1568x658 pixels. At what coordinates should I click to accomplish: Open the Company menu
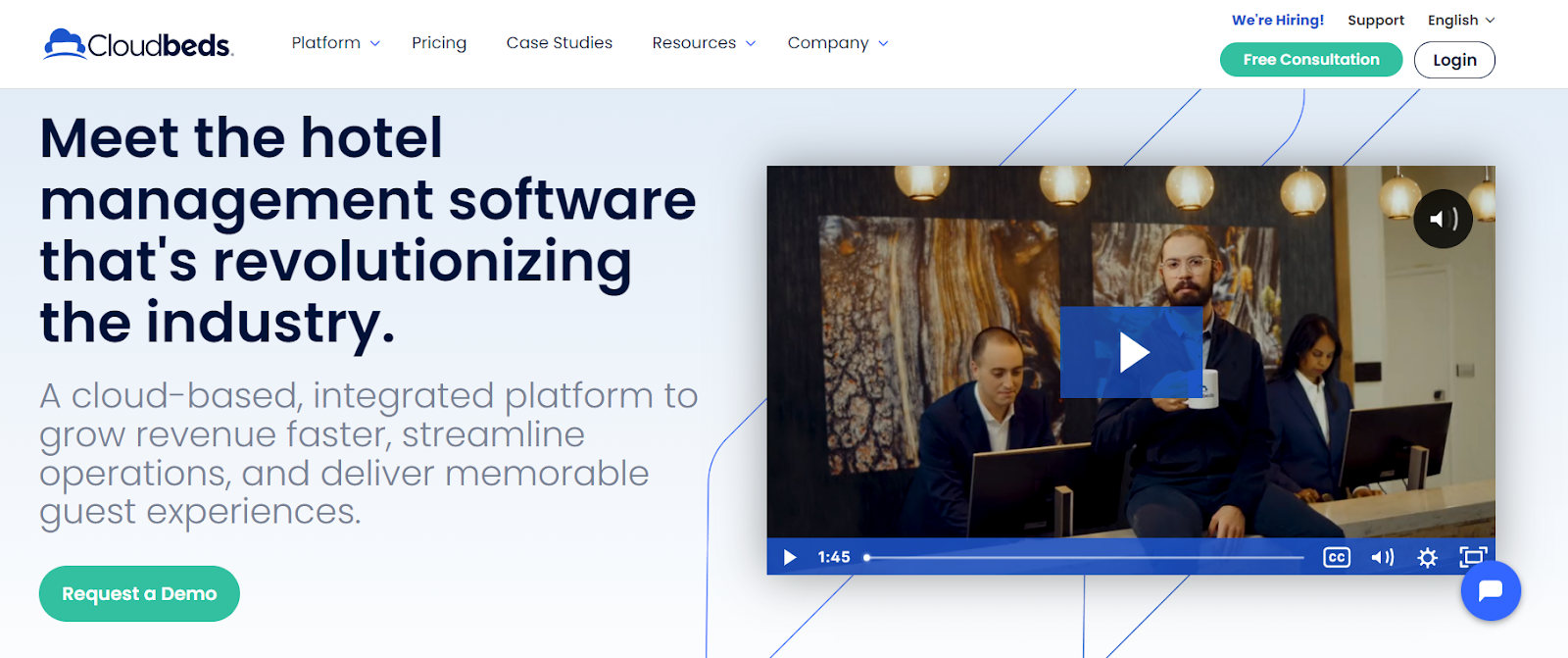pos(828,42)
